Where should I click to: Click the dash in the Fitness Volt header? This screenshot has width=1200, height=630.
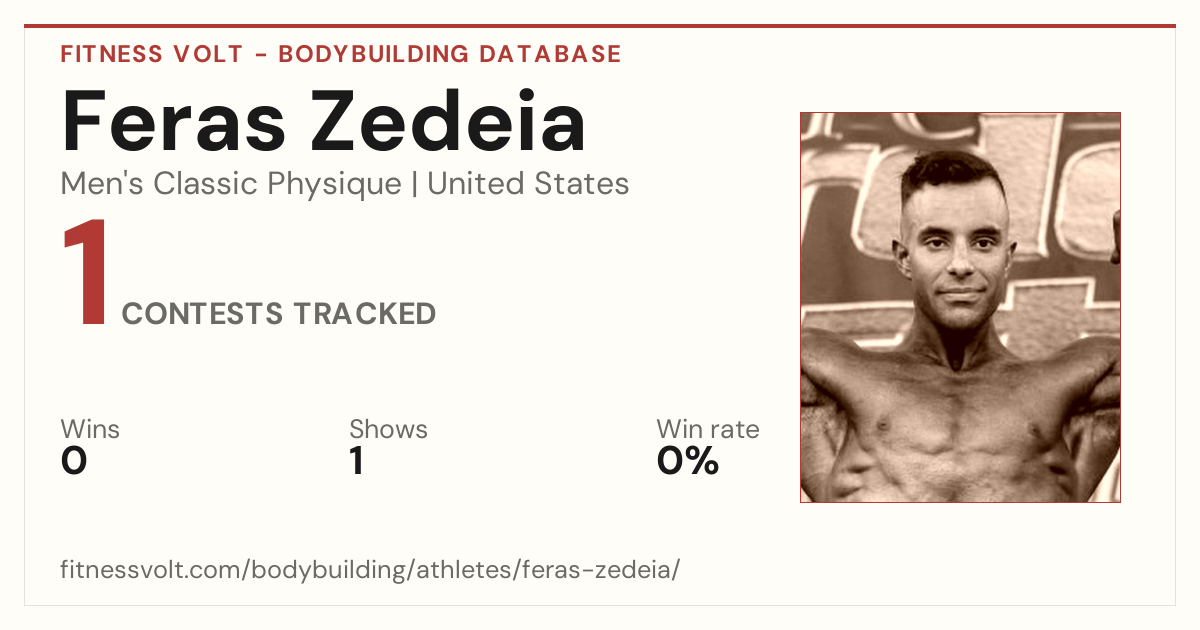[x=261, y=55]
